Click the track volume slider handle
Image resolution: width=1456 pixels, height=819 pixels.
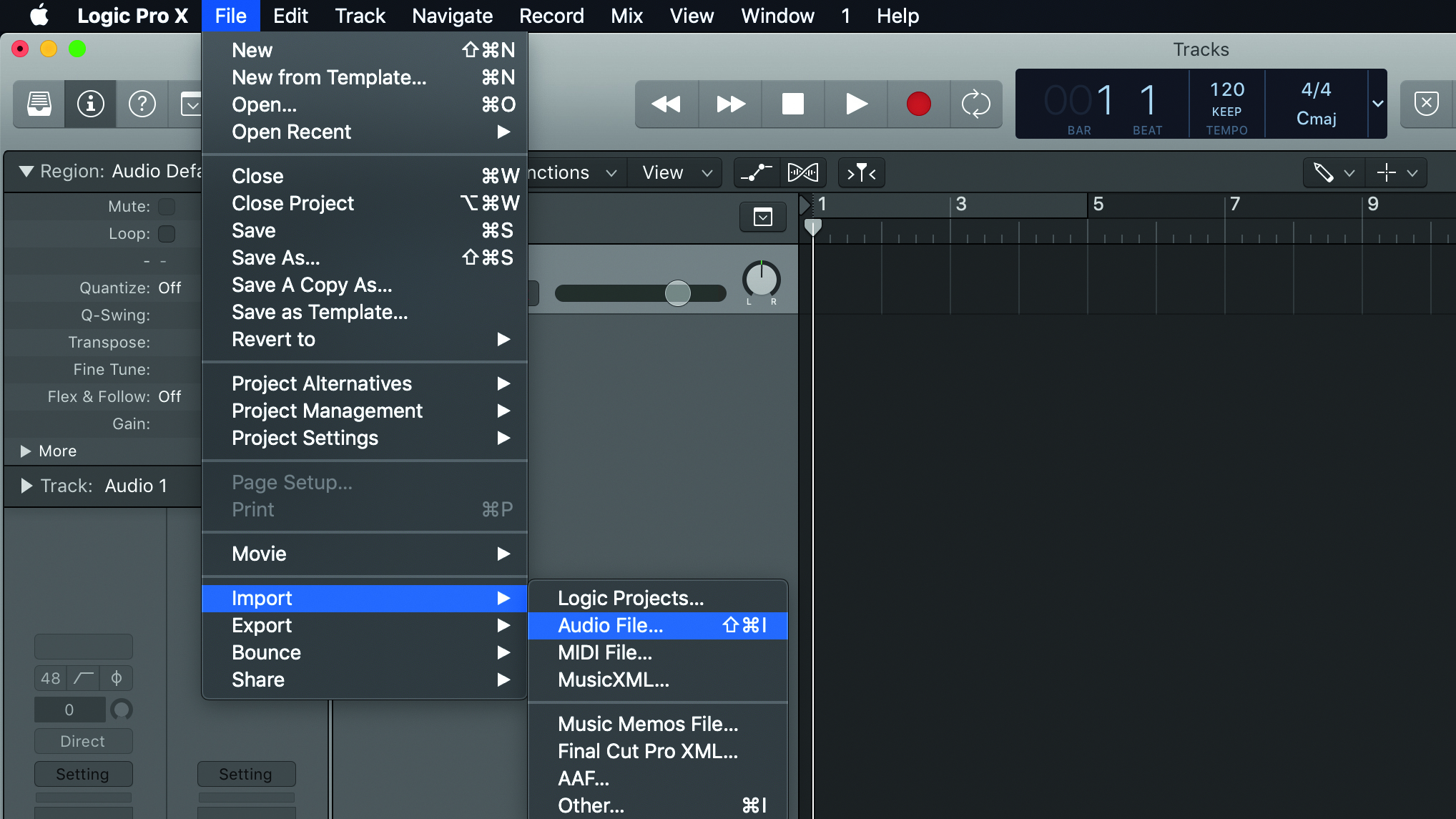click(677, 293)
